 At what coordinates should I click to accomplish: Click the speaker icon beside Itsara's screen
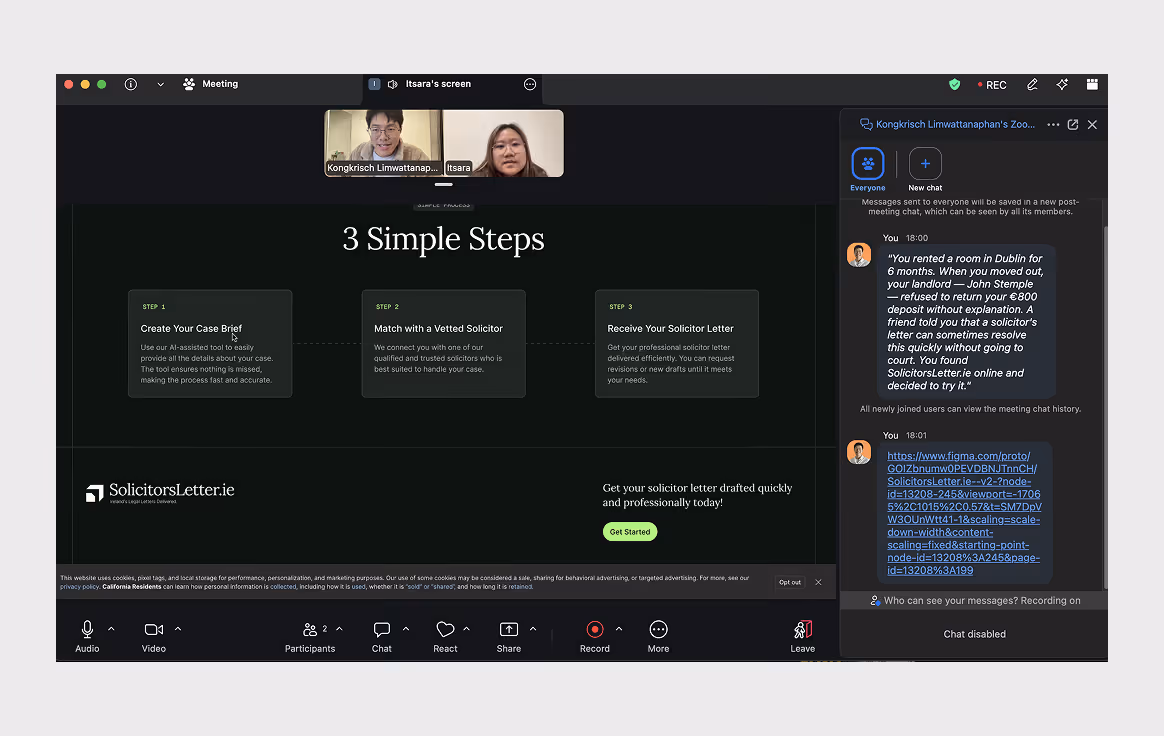tap(393, 84)
